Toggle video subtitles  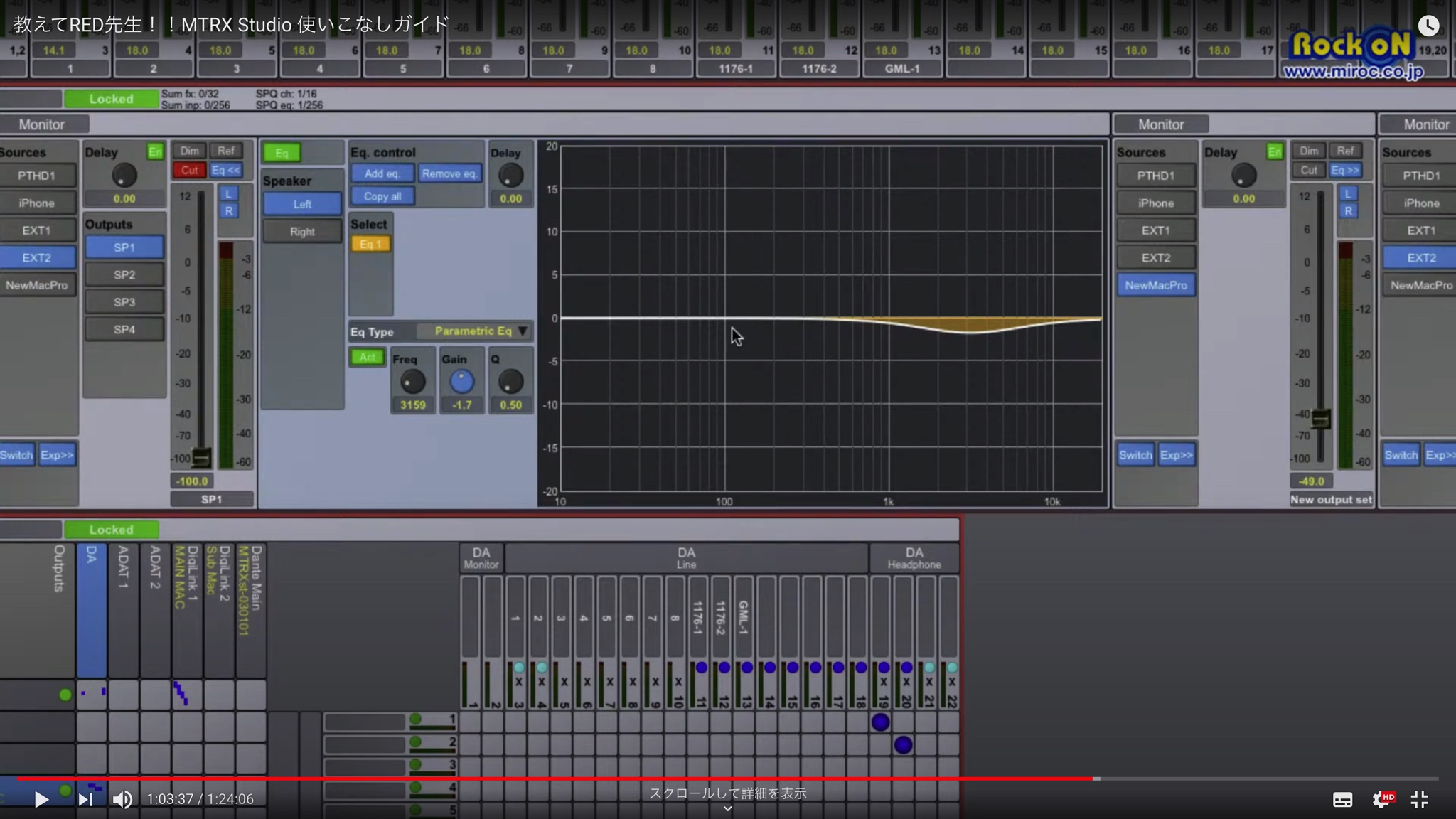pyautogui.click(x=1342, y=800)
